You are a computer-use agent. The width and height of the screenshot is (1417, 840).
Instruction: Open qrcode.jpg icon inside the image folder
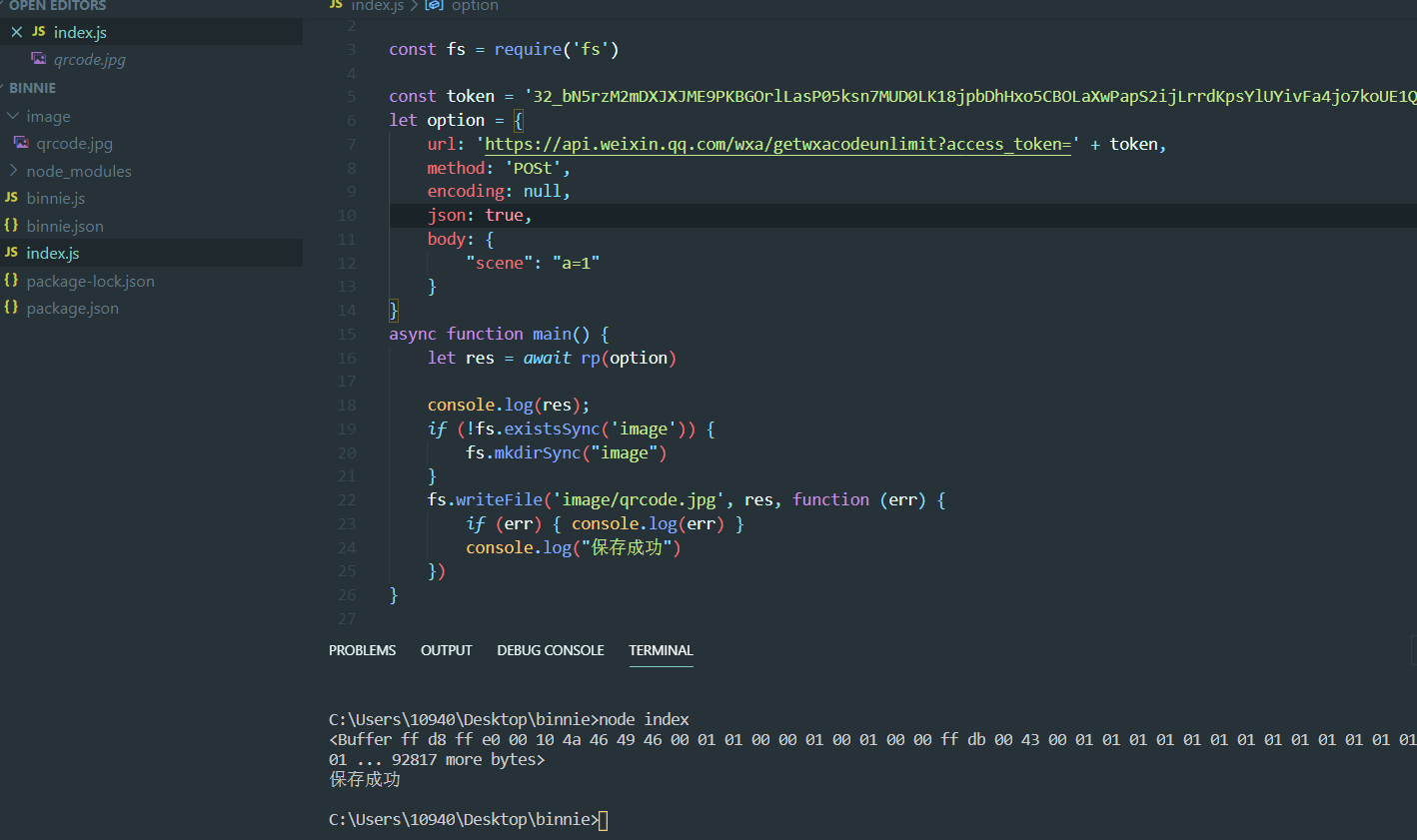[21, 143]
